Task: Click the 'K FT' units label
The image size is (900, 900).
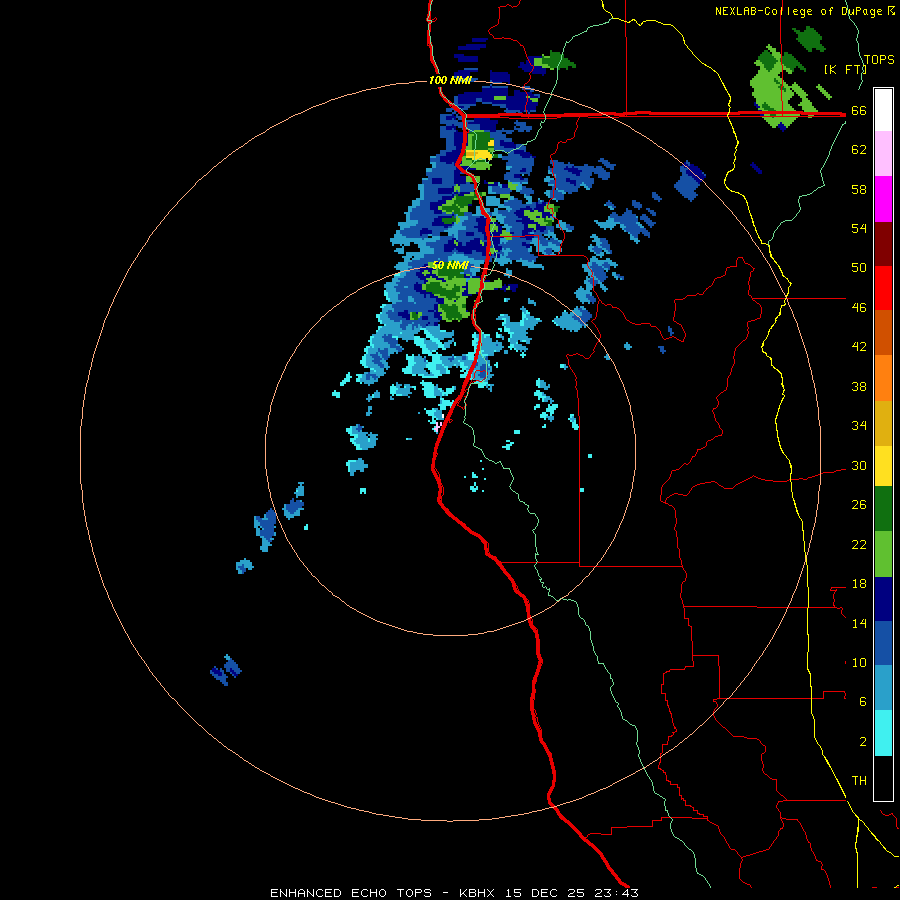Action: (845, 69)
